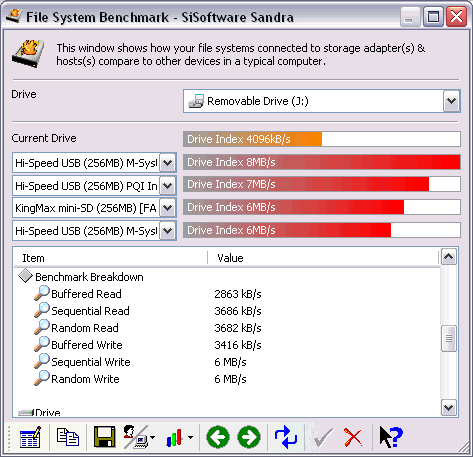Screen dimensions: 473x457
Task: Click the magnifier icon beside Sequential Read
Action: (42, 310)
